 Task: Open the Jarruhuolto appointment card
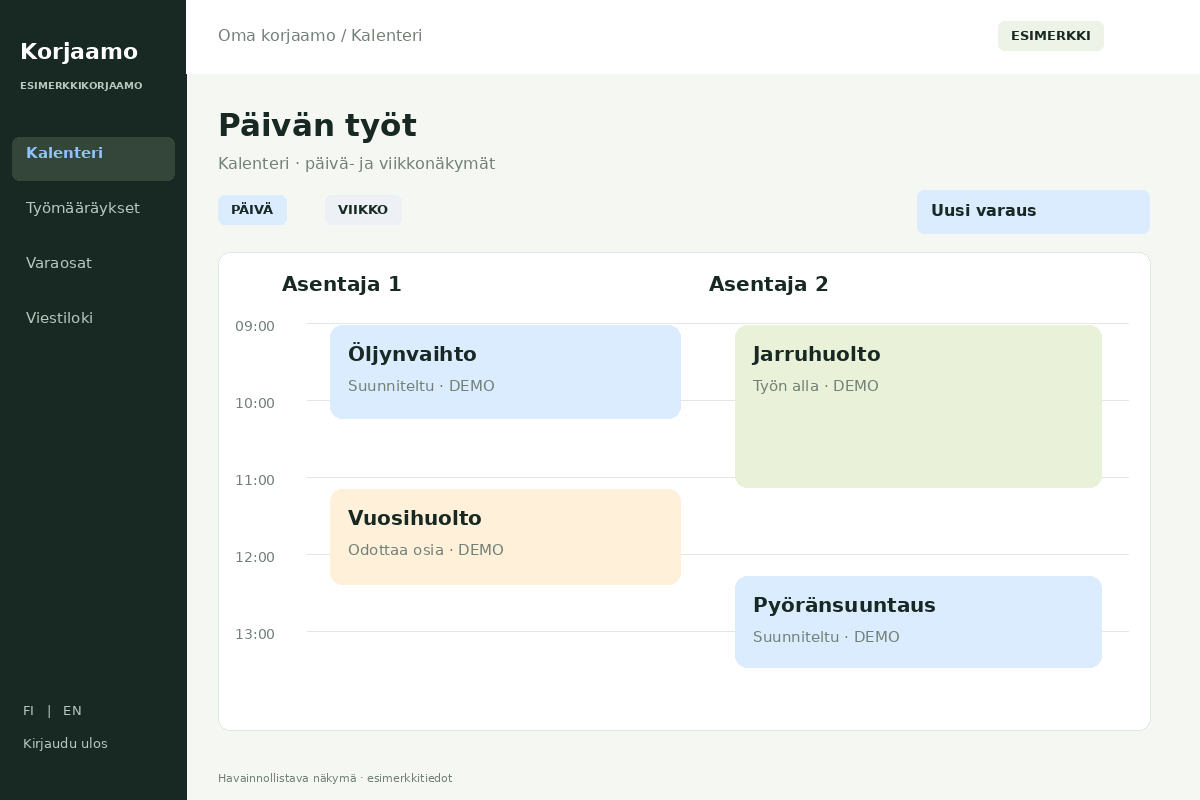[x=918, y=406]
